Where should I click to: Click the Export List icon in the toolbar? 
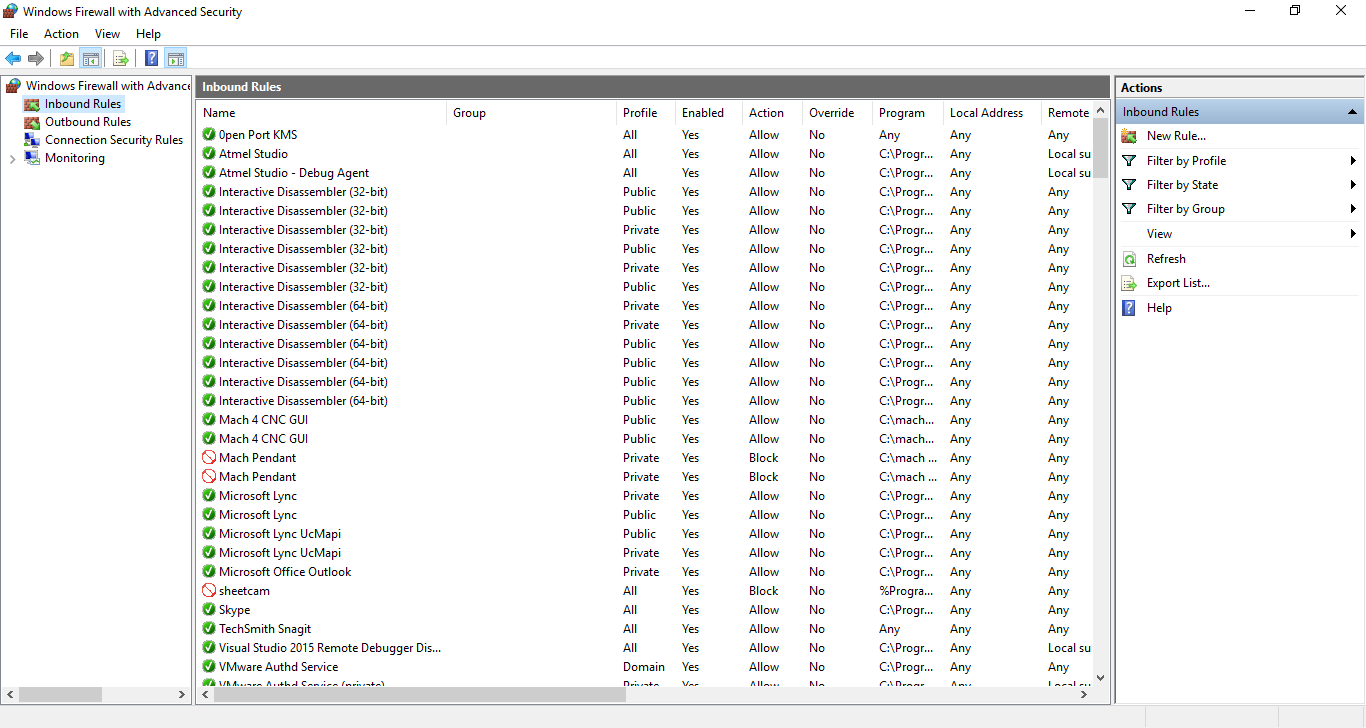click(x=121, y=58)
